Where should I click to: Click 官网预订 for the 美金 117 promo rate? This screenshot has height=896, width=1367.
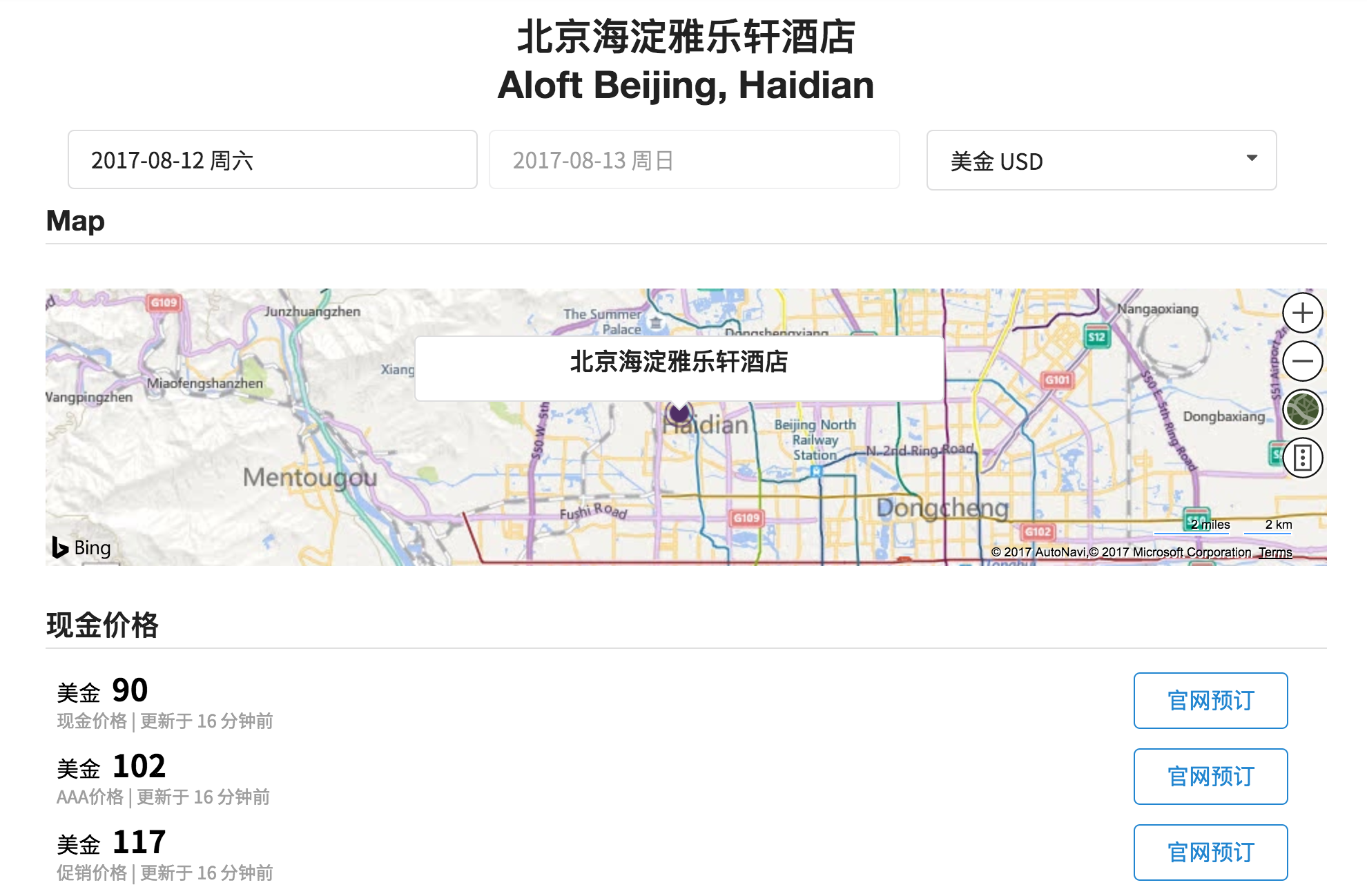tap(1210, 853)
